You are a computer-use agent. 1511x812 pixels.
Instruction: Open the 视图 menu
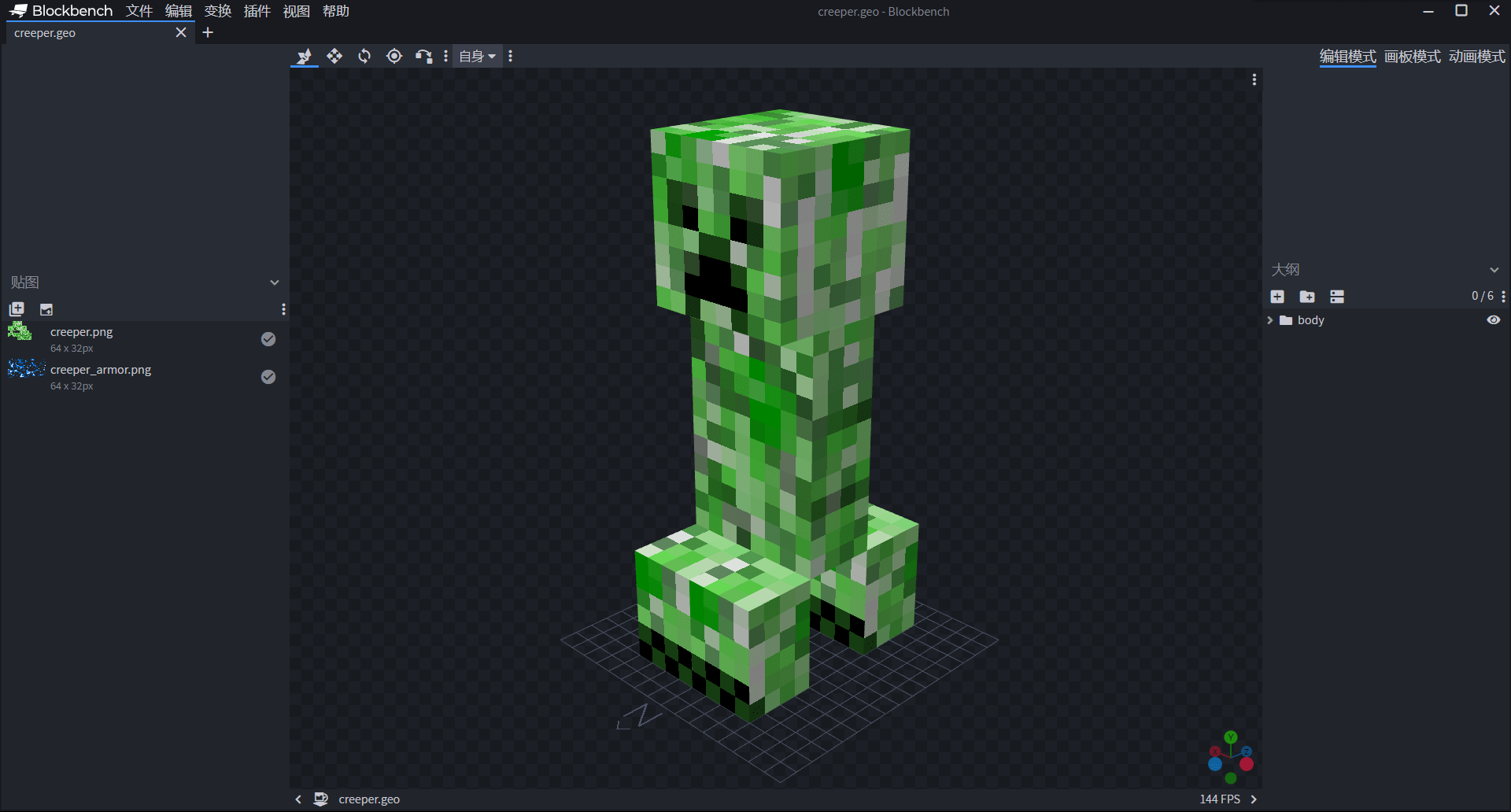point(297,11)
